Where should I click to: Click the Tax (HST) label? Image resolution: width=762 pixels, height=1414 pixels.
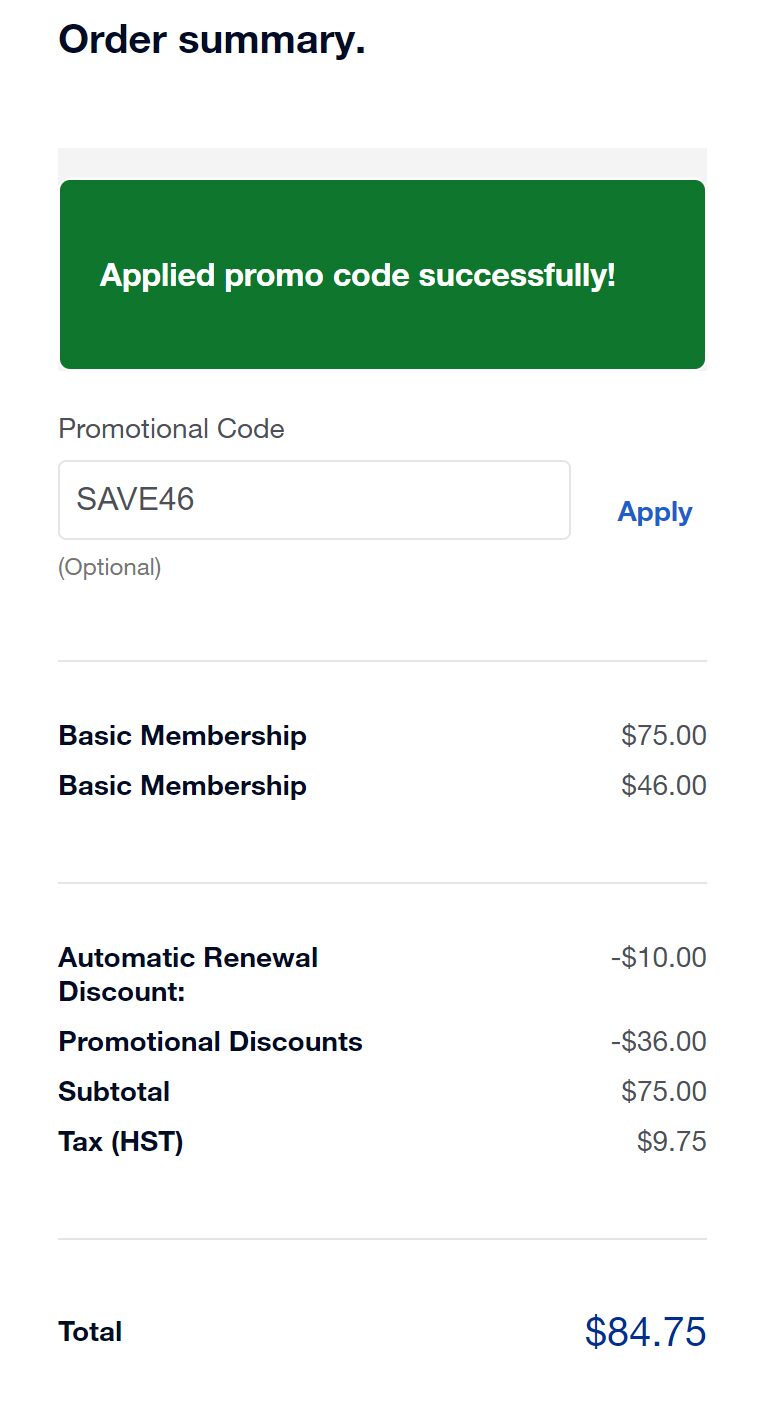(120, 1141)
